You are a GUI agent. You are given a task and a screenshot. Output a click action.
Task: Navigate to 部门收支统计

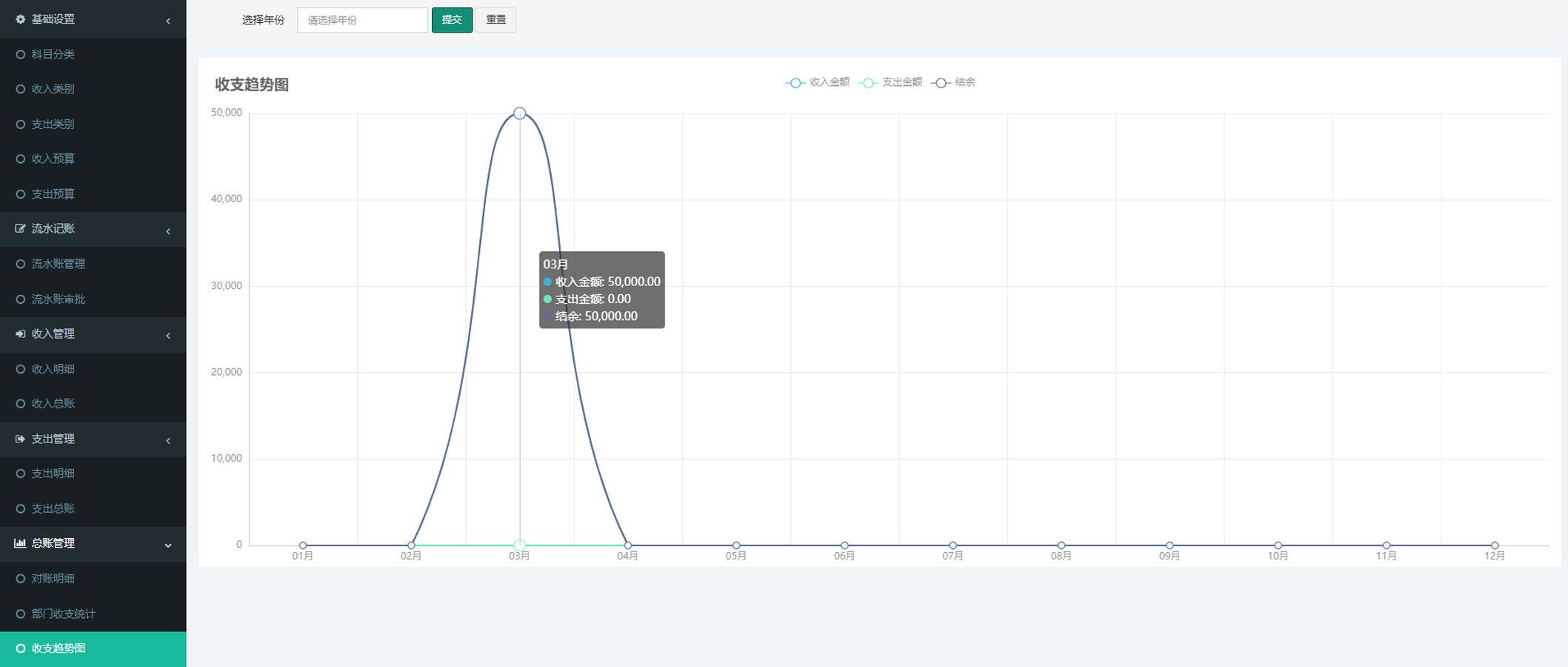[93, 614]
